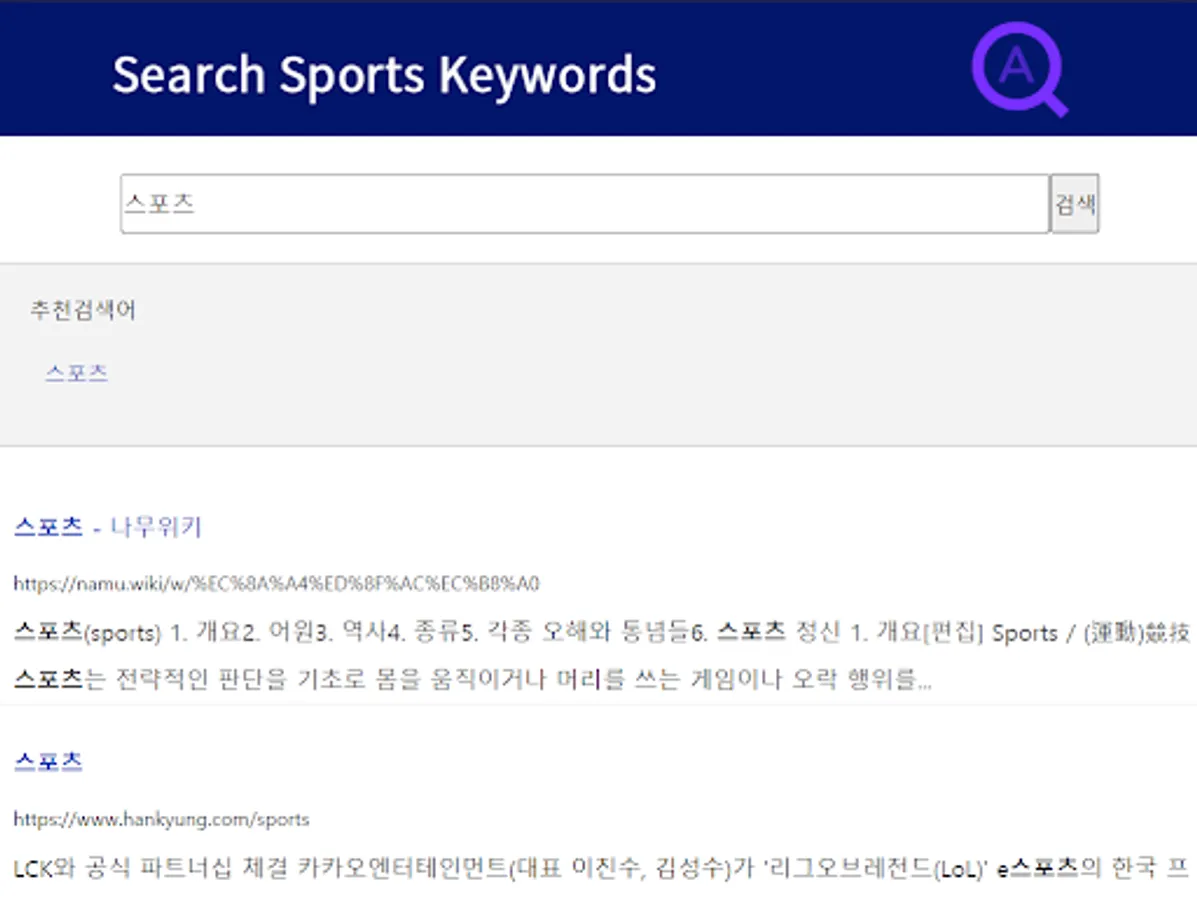The height and width of the screenshot is (900, 1197).
Task: Click the 추천검색어 heading text
Action: (83, 310)
